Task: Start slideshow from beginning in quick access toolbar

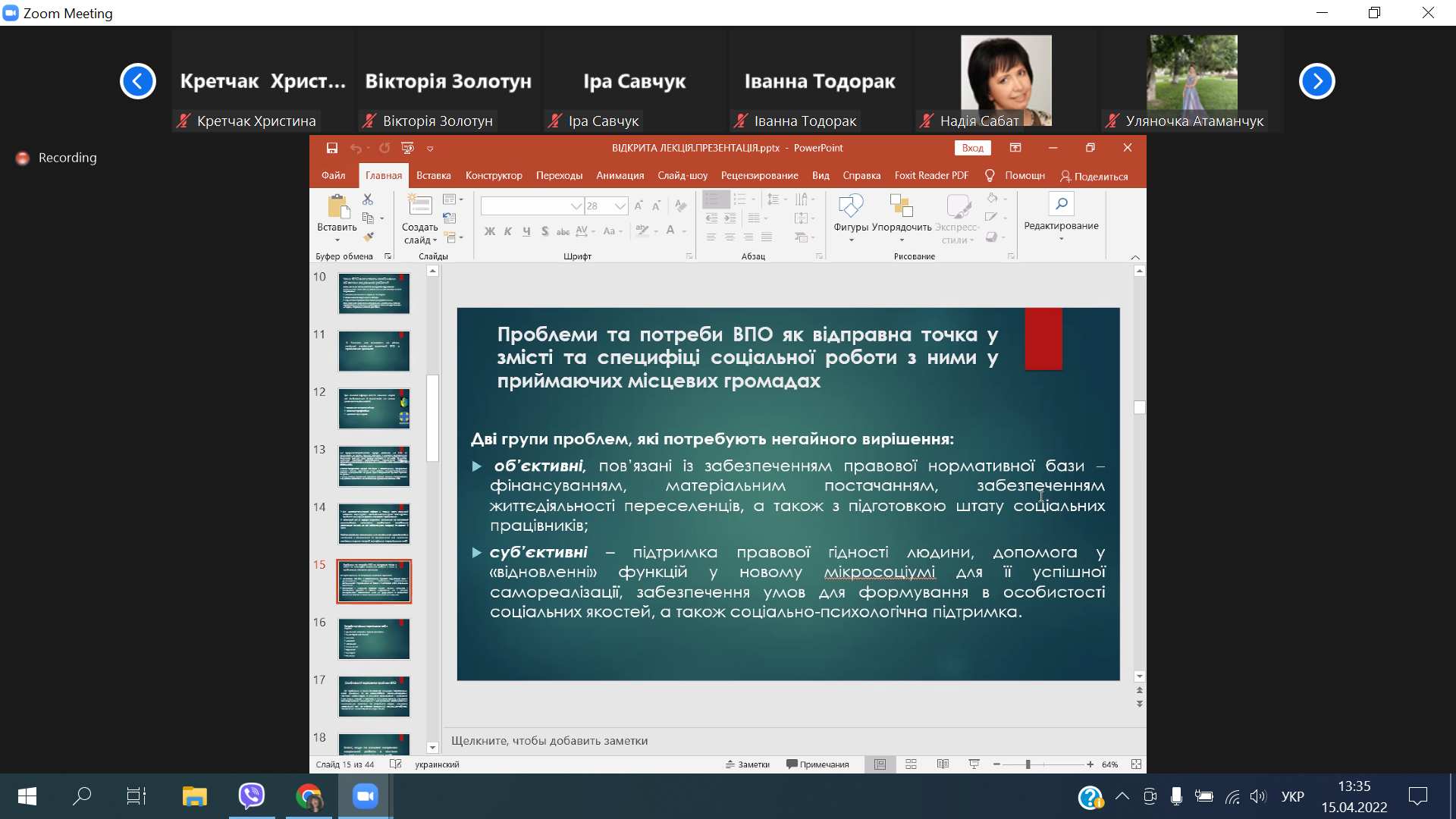Action: click(x=407, y=148)
